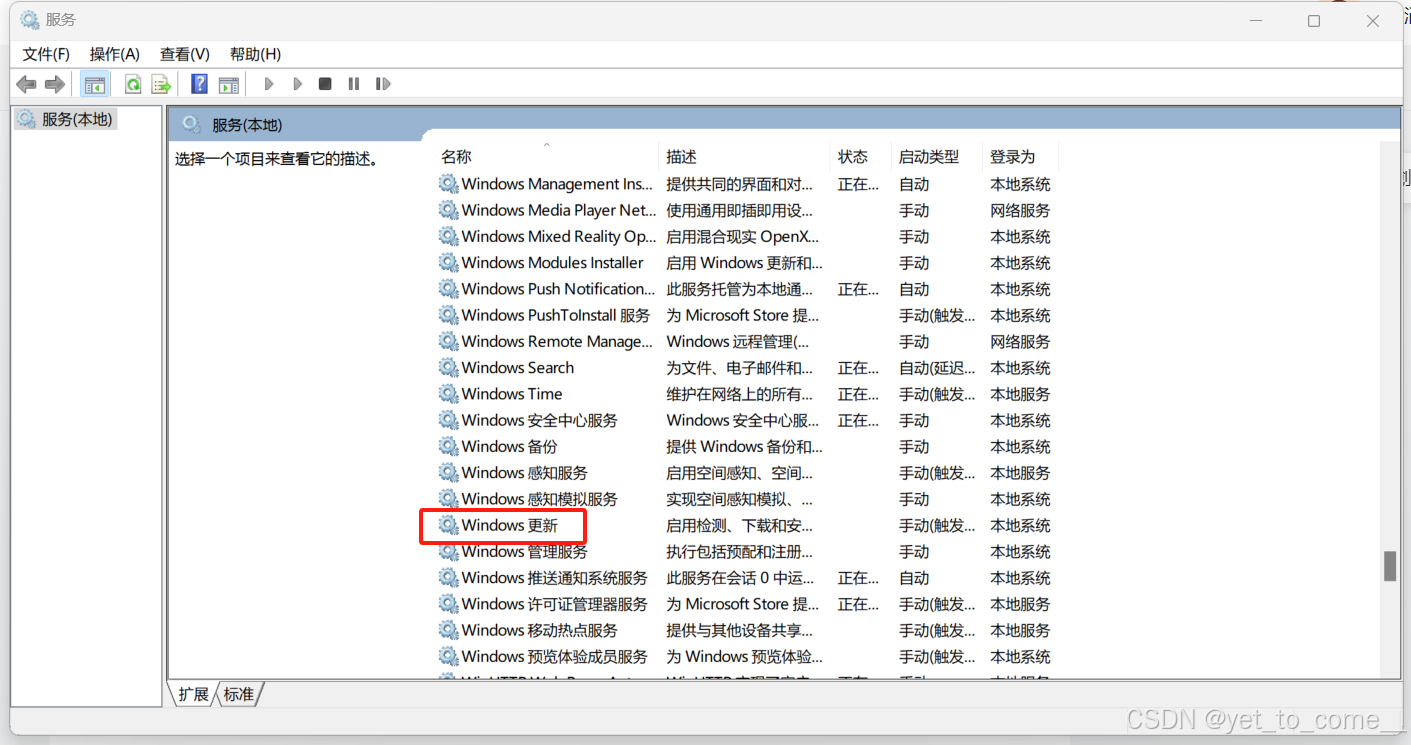The height and width of the screenshot is (745, 1411).
Task: Sort by the 状态 column header
Action: 853,157
